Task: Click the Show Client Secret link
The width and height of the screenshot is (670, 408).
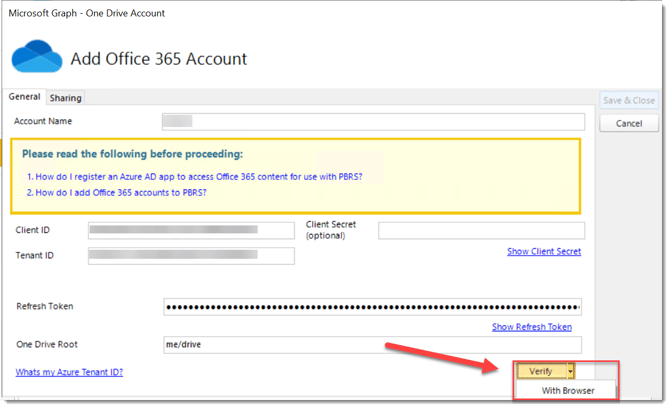Action: 543,251
